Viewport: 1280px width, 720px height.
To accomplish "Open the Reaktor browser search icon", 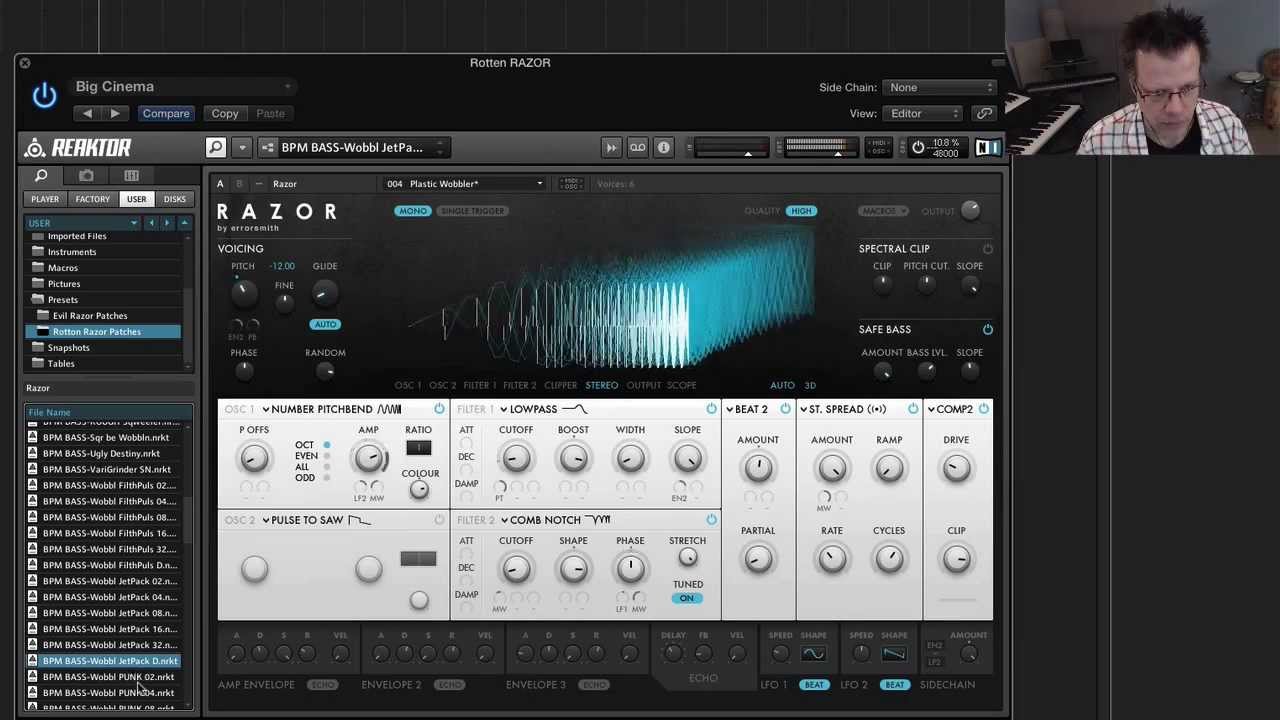I will (x=215, y=148).
